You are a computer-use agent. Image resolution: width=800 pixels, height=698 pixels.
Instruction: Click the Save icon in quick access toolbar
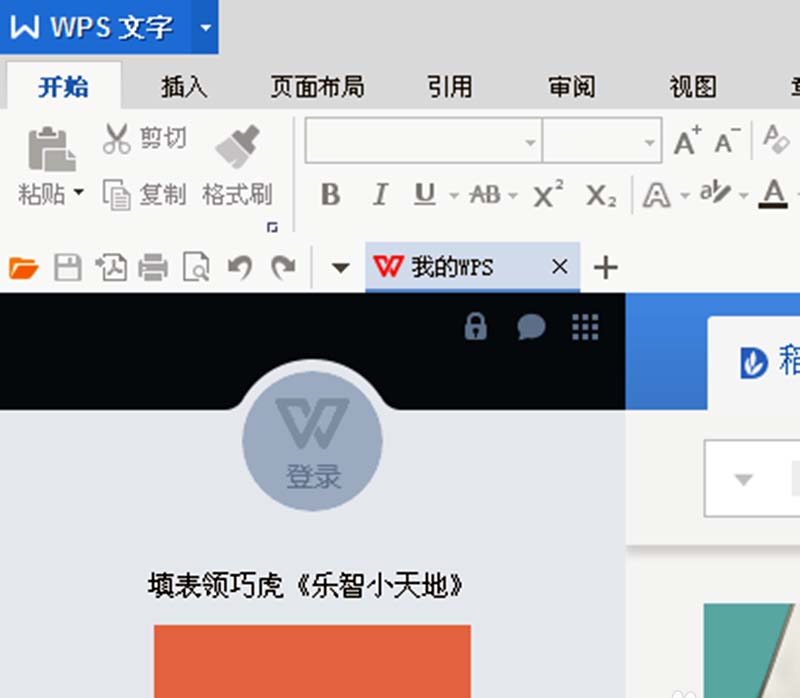[67, 267]
